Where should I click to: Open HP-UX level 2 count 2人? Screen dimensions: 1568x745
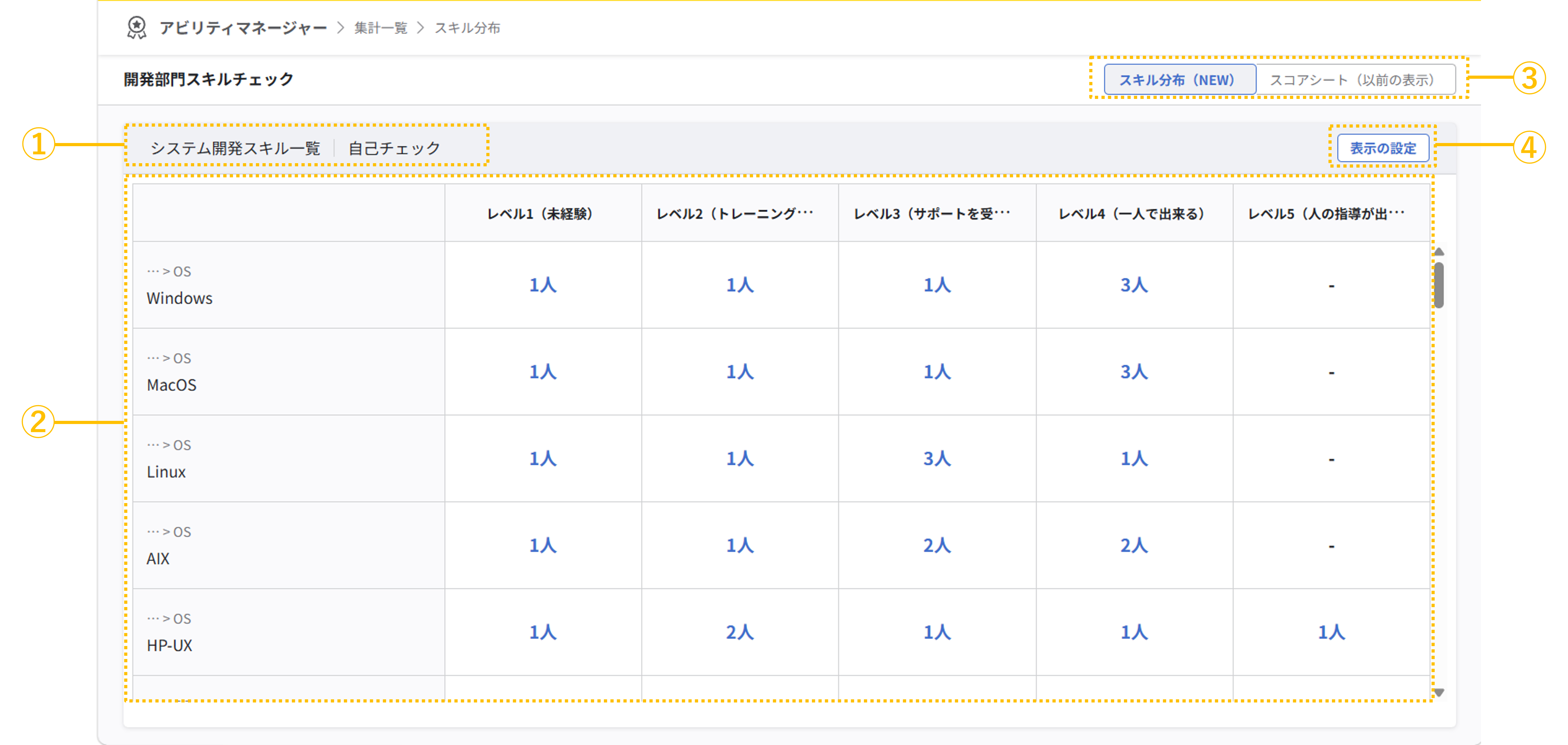tap(740, 633)
